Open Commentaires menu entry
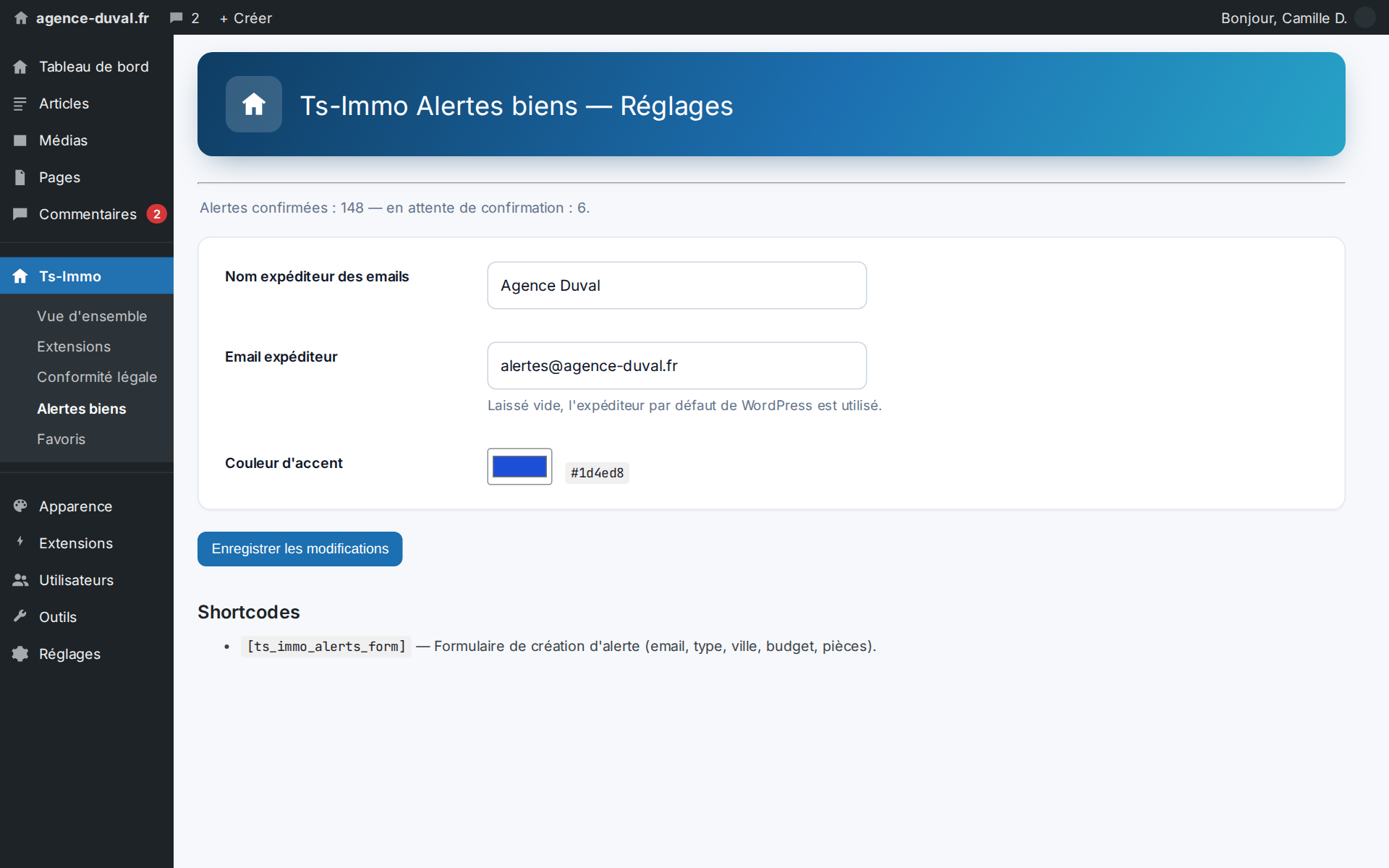Image resolution: width=1389 pixels, height=868 pixels. 87,214
